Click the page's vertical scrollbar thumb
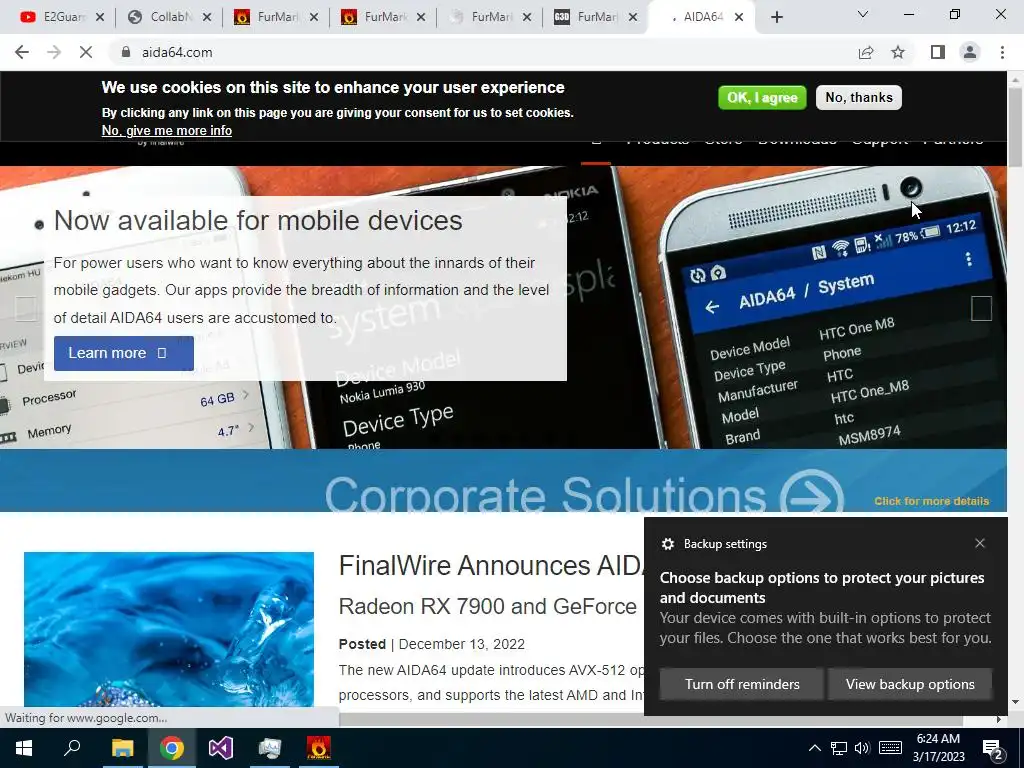The width and height of the screenshot is (1024, 768). coord(1015,126)
